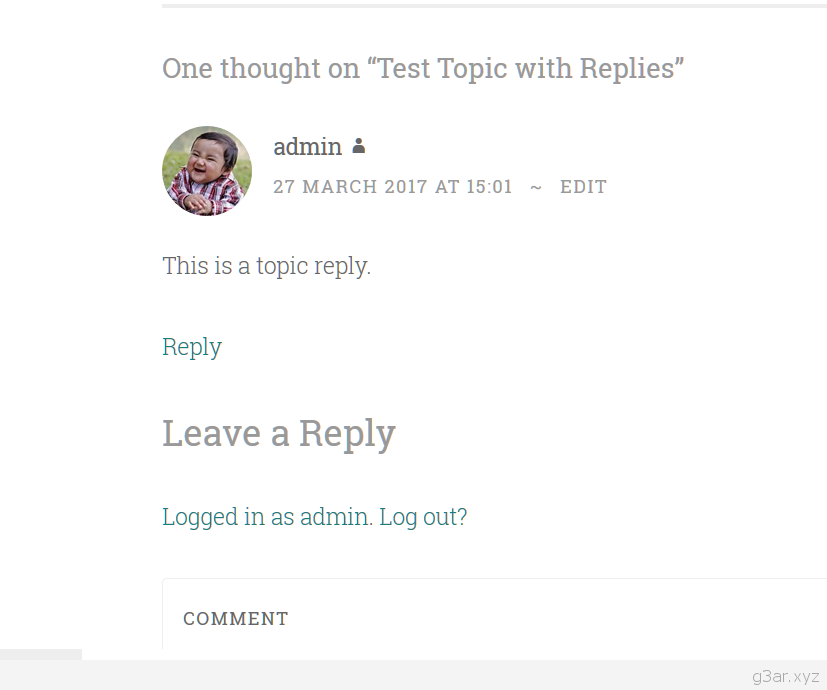Focus the Comment text box
Screen dimensions: 827x690
point(495,614)
